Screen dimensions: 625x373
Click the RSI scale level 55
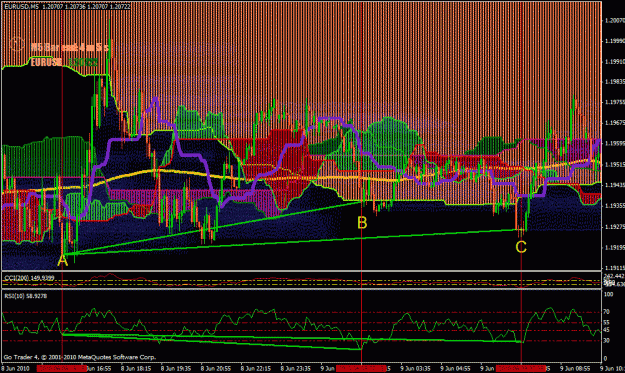(607, 322)
